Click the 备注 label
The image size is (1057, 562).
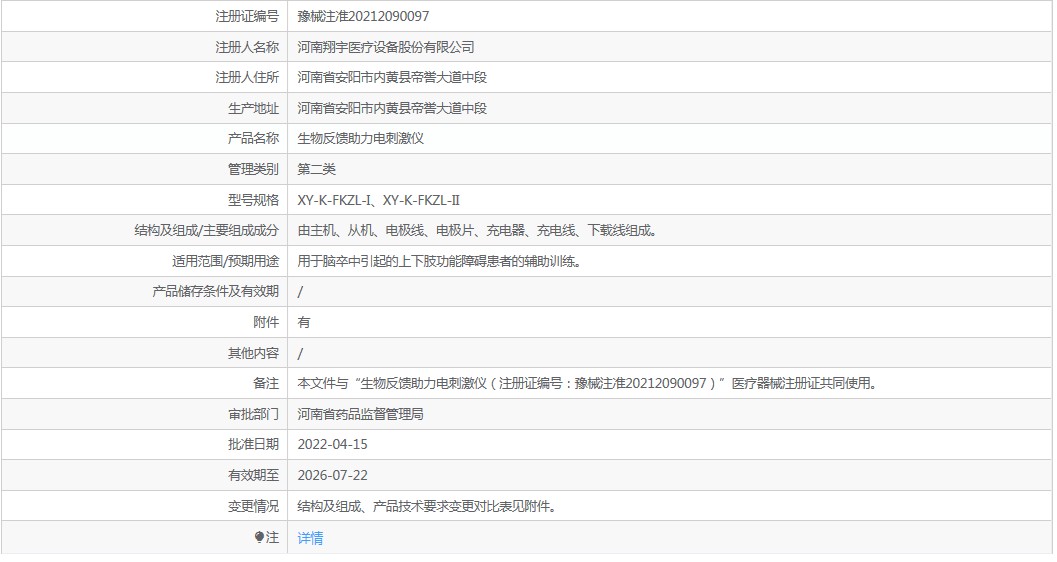(x=266, y=383)
